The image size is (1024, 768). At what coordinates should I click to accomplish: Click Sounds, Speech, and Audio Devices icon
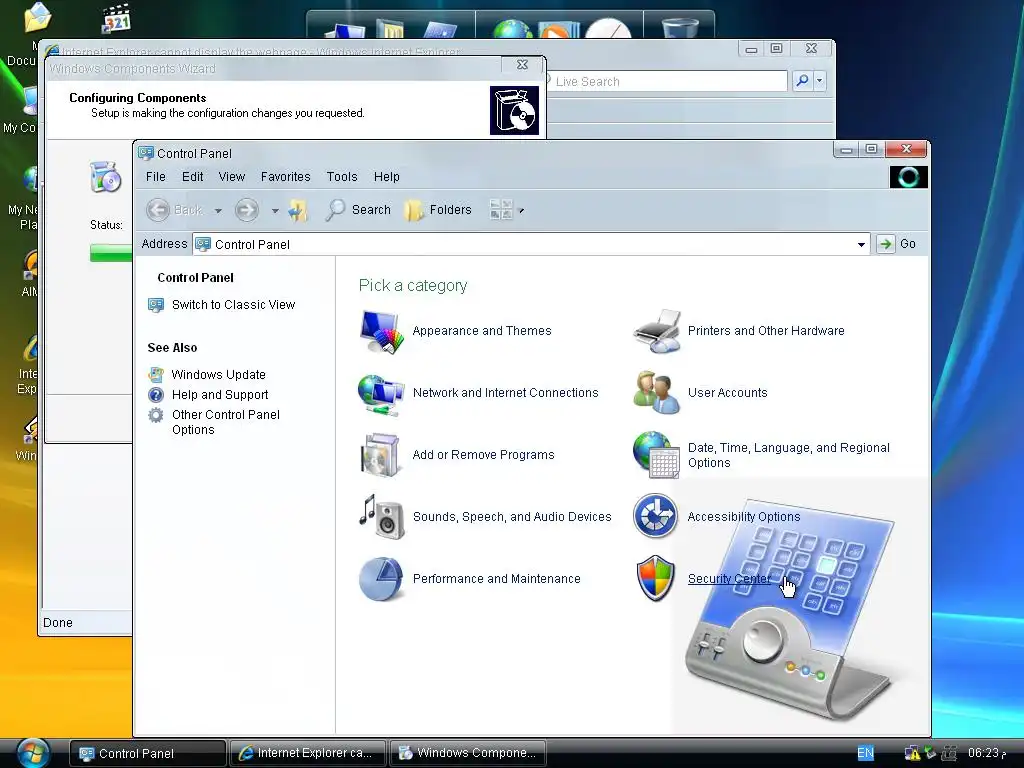click(x=381, y=517)
